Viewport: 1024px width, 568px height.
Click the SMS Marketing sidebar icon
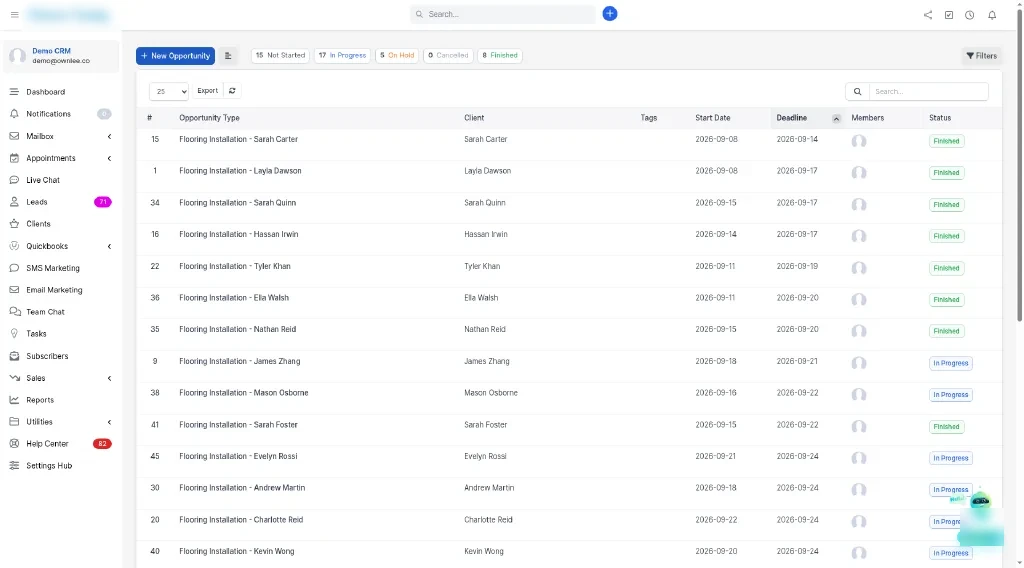[x=14, y=268]
